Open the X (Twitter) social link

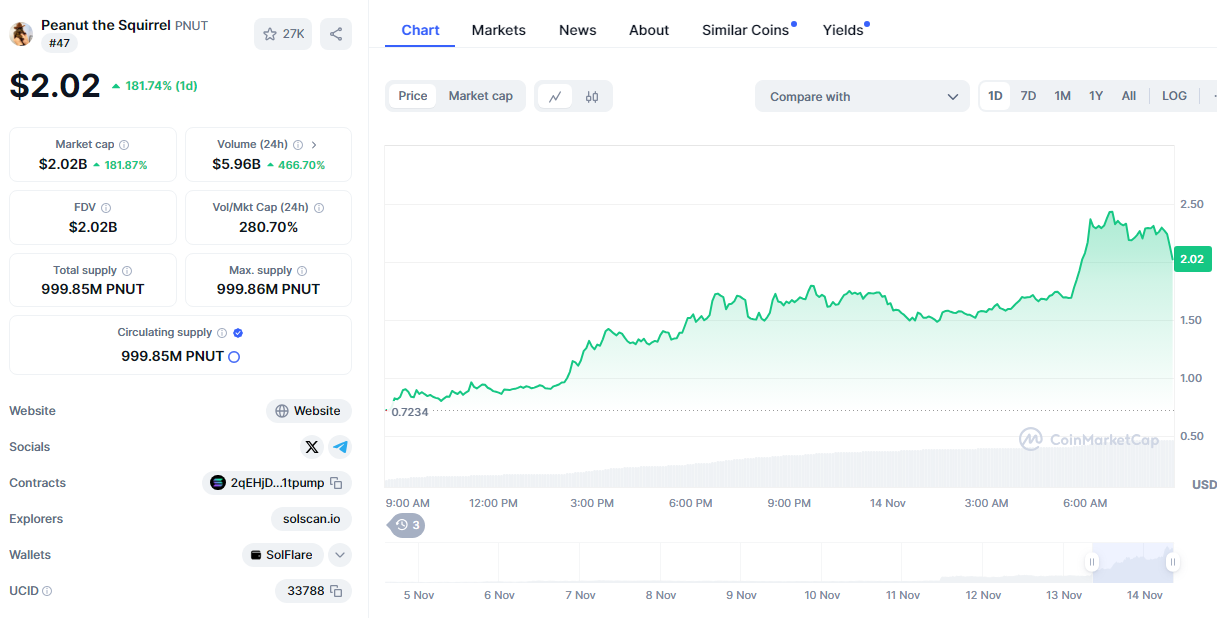pos(312,447)
